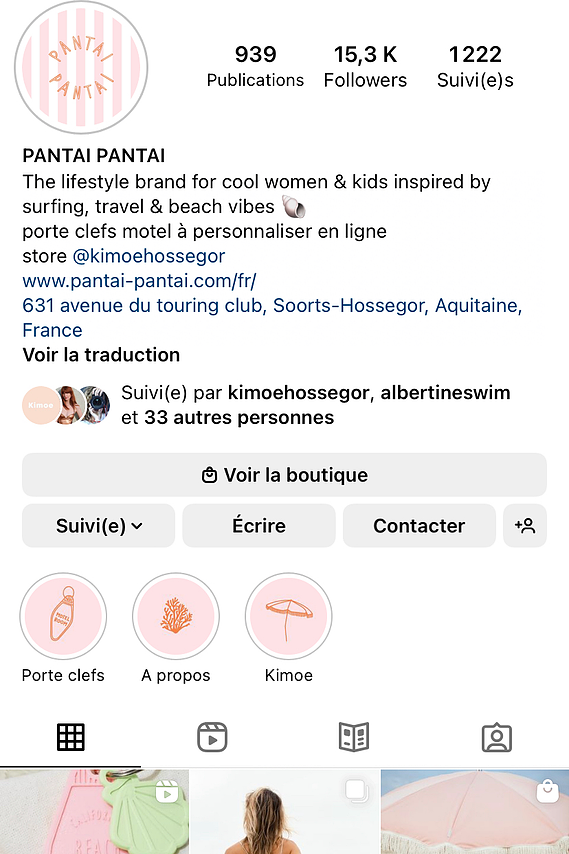Open the guides tab icon

[x=354, y=737]
